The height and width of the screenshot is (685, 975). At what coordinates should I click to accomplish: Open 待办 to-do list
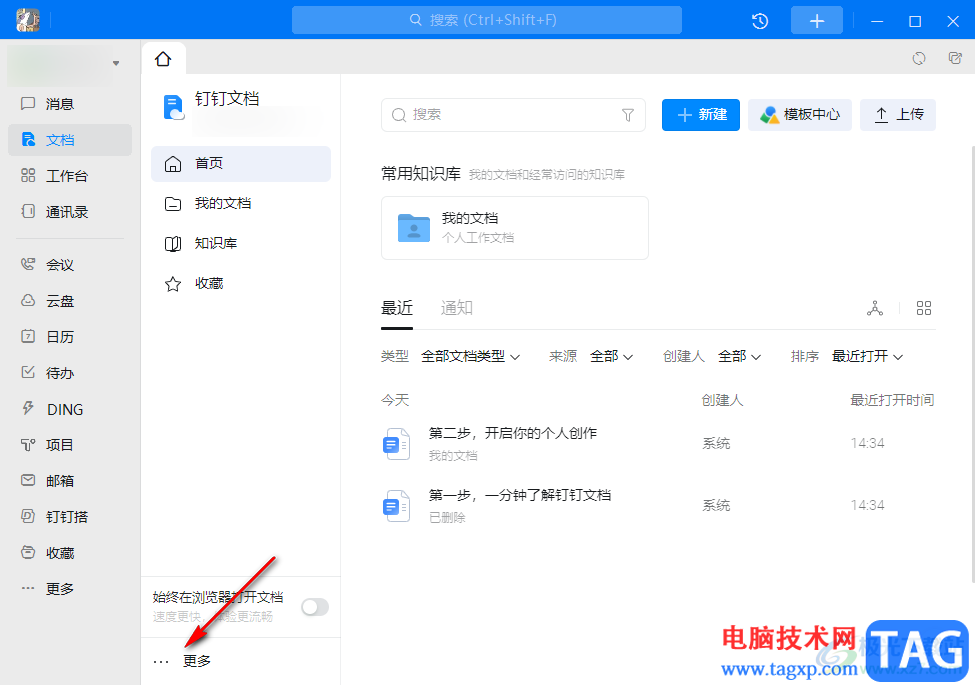[x=70, y=373]
